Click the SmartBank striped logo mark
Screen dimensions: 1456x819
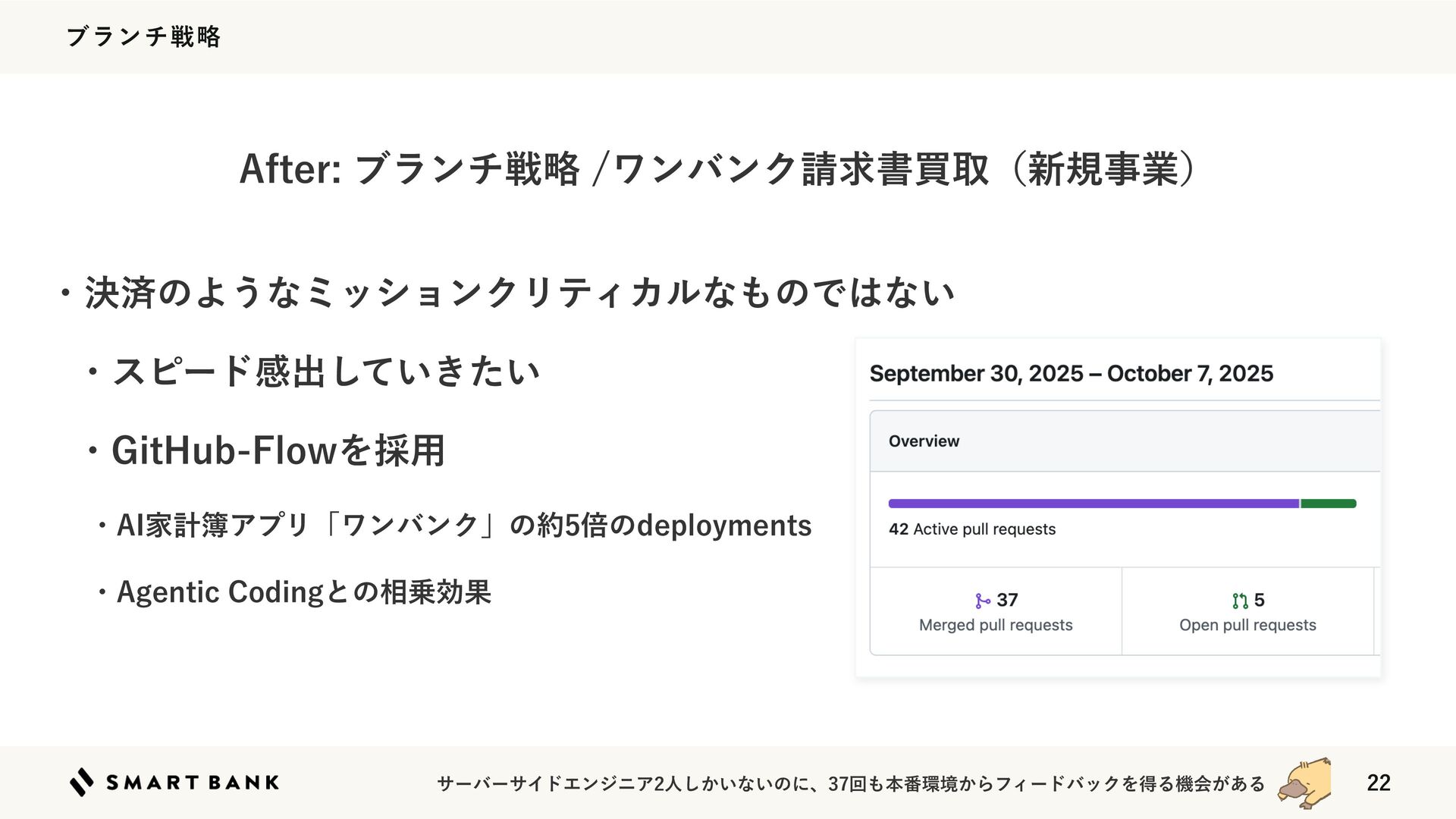click(82, 783)
